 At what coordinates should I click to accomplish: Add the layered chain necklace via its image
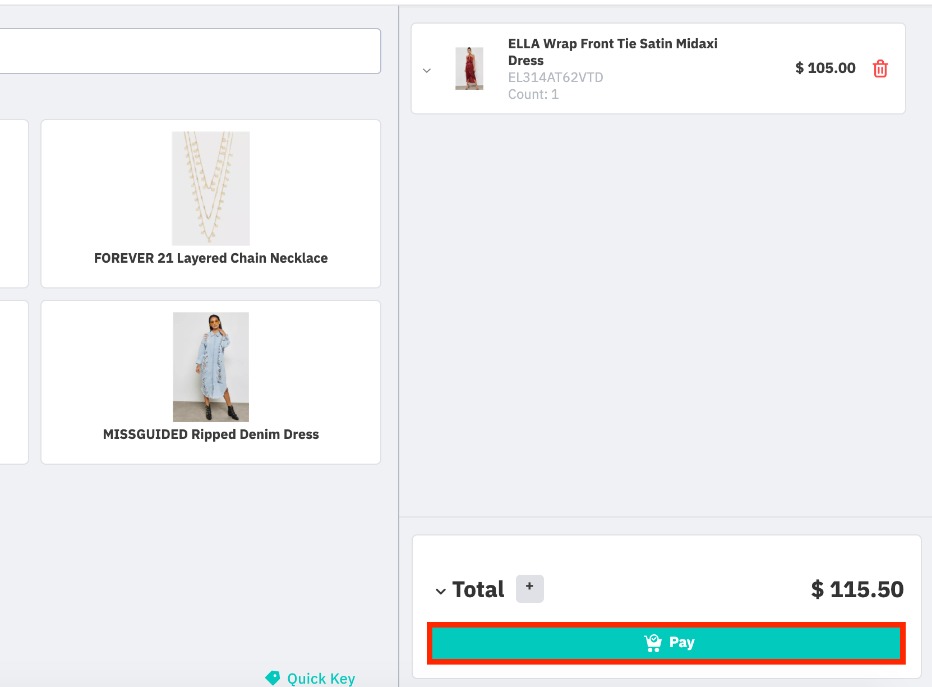coord(210,188)
